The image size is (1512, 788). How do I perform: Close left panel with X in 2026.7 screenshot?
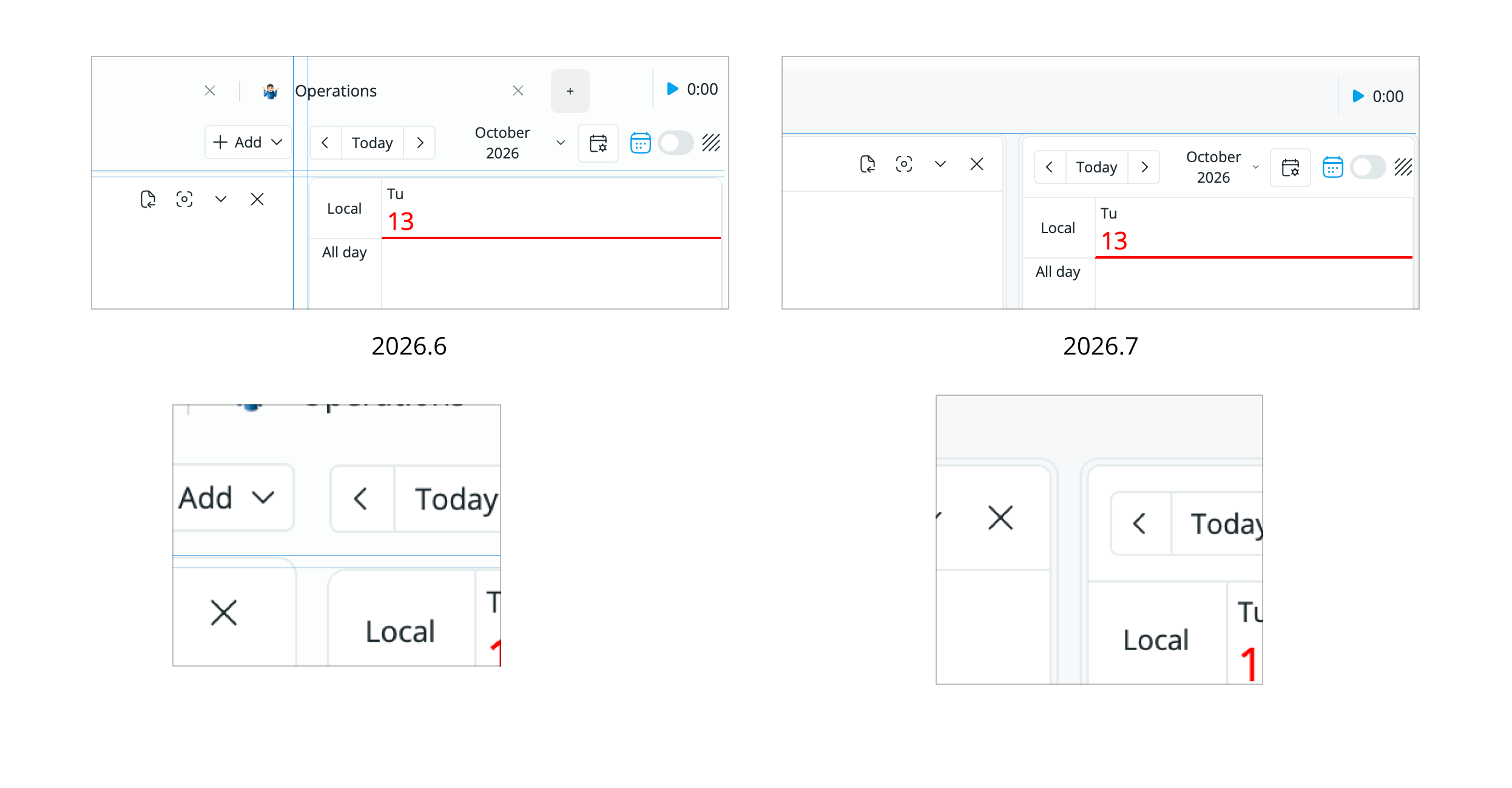tap(977, 164)
